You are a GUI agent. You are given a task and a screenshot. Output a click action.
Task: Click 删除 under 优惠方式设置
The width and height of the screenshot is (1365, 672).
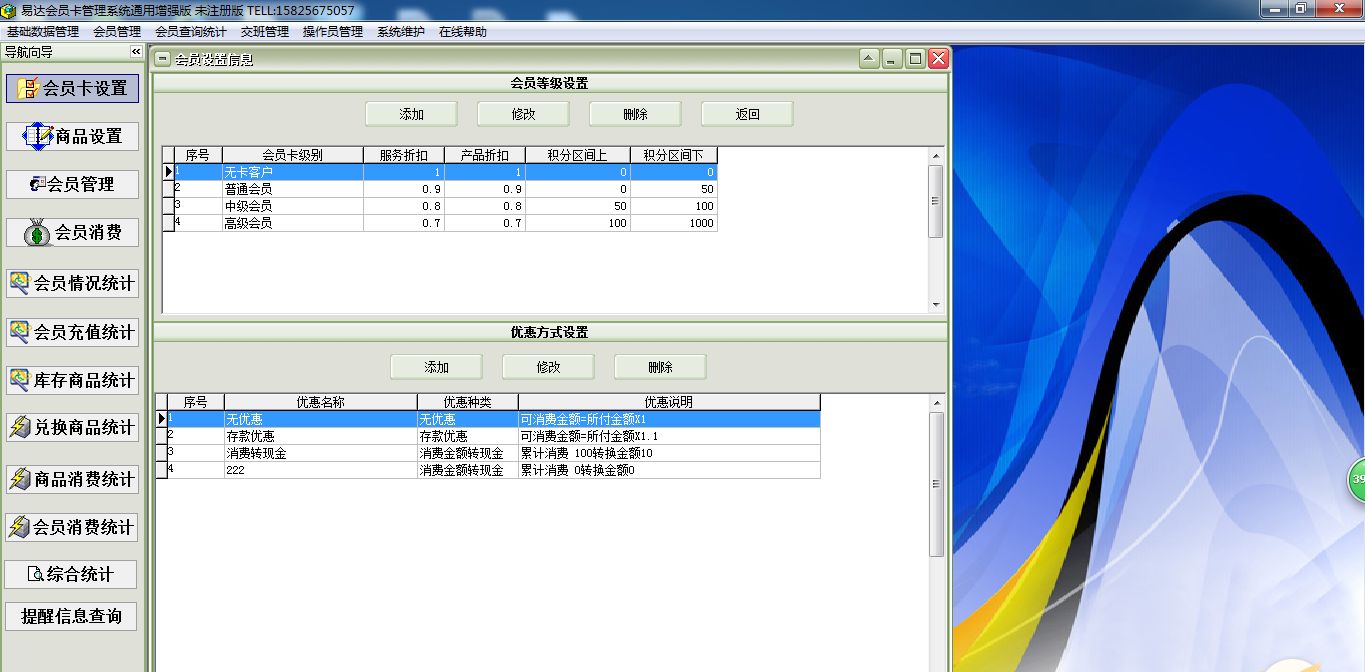point(661,367)
